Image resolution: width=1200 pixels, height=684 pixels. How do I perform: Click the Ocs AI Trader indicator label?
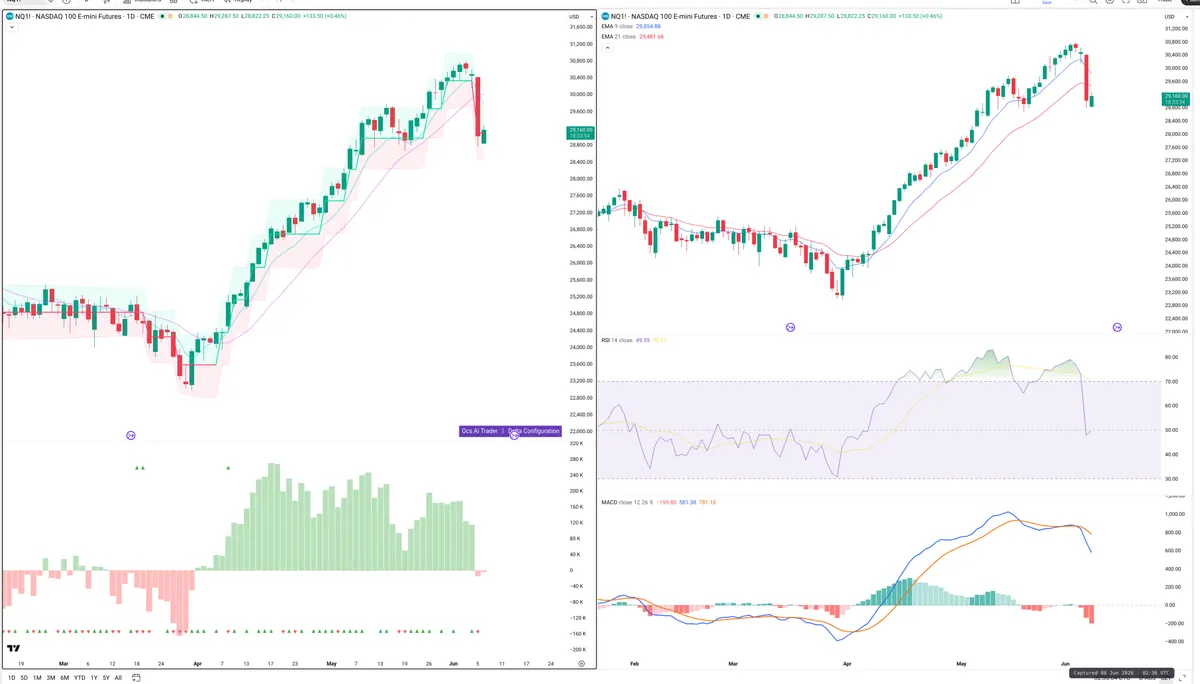[x=480, y=431]
